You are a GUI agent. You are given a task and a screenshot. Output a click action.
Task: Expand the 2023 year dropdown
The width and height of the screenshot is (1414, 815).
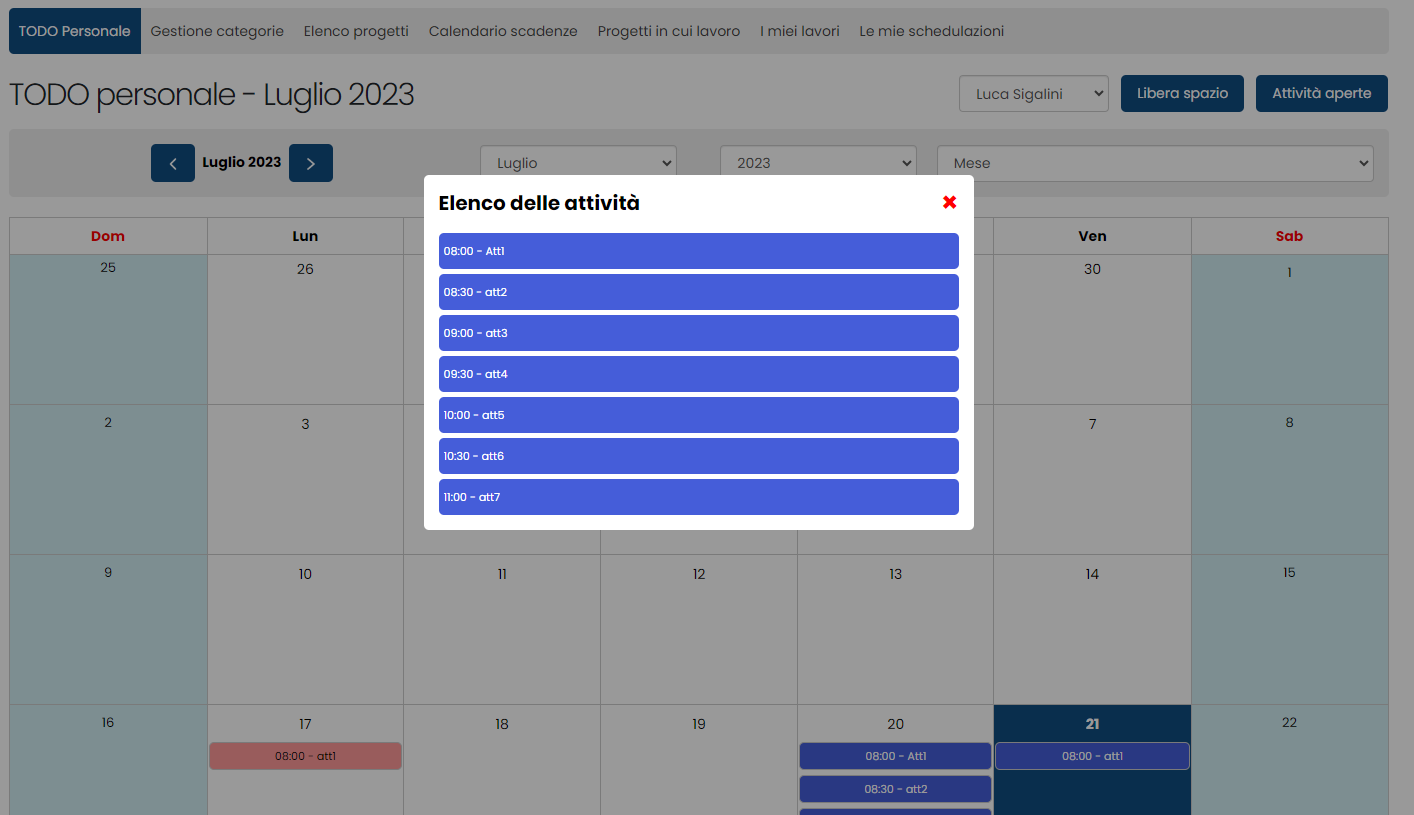[x=817, y=163]
